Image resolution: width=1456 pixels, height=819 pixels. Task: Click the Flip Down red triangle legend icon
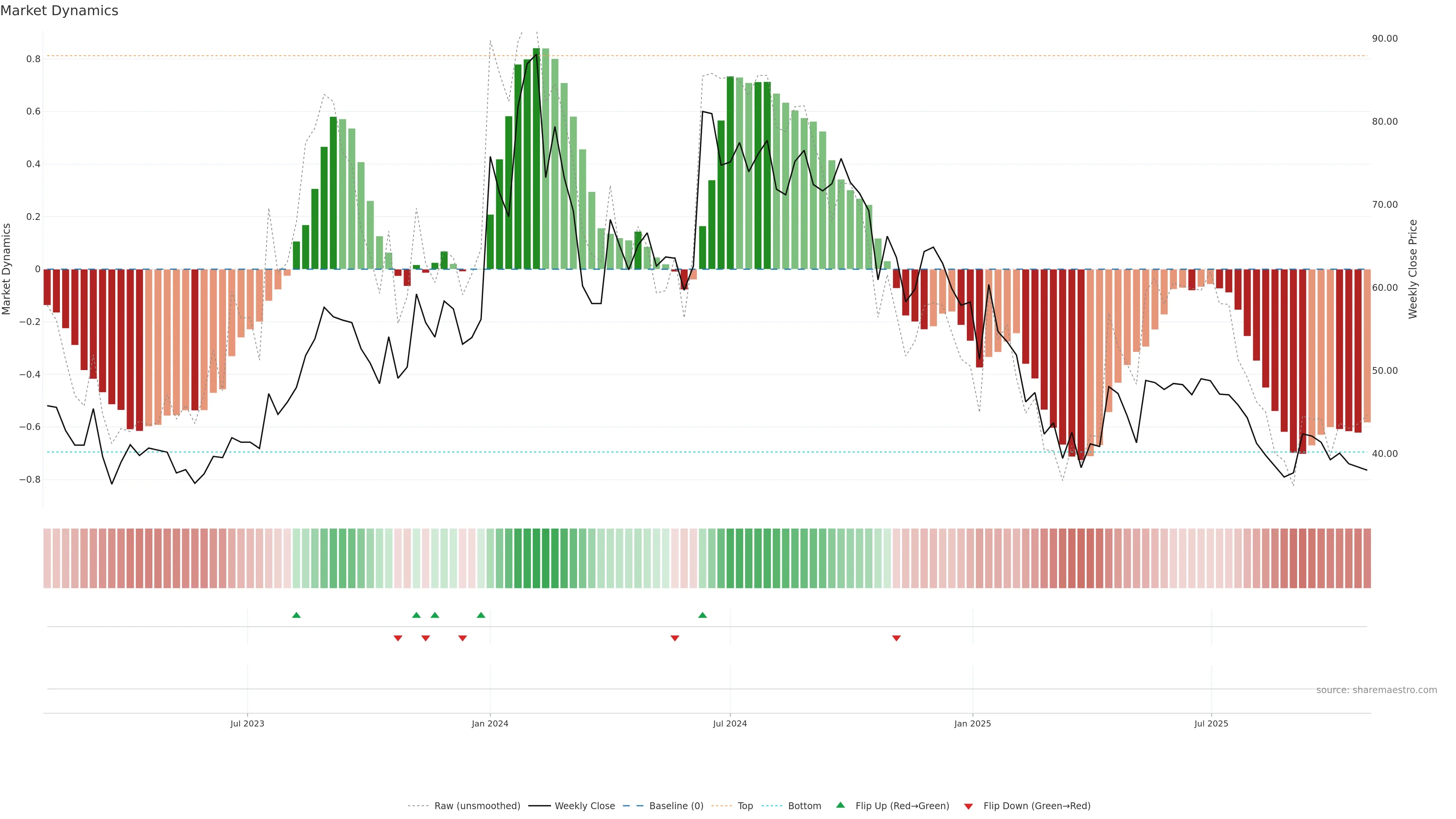point(968,806)
